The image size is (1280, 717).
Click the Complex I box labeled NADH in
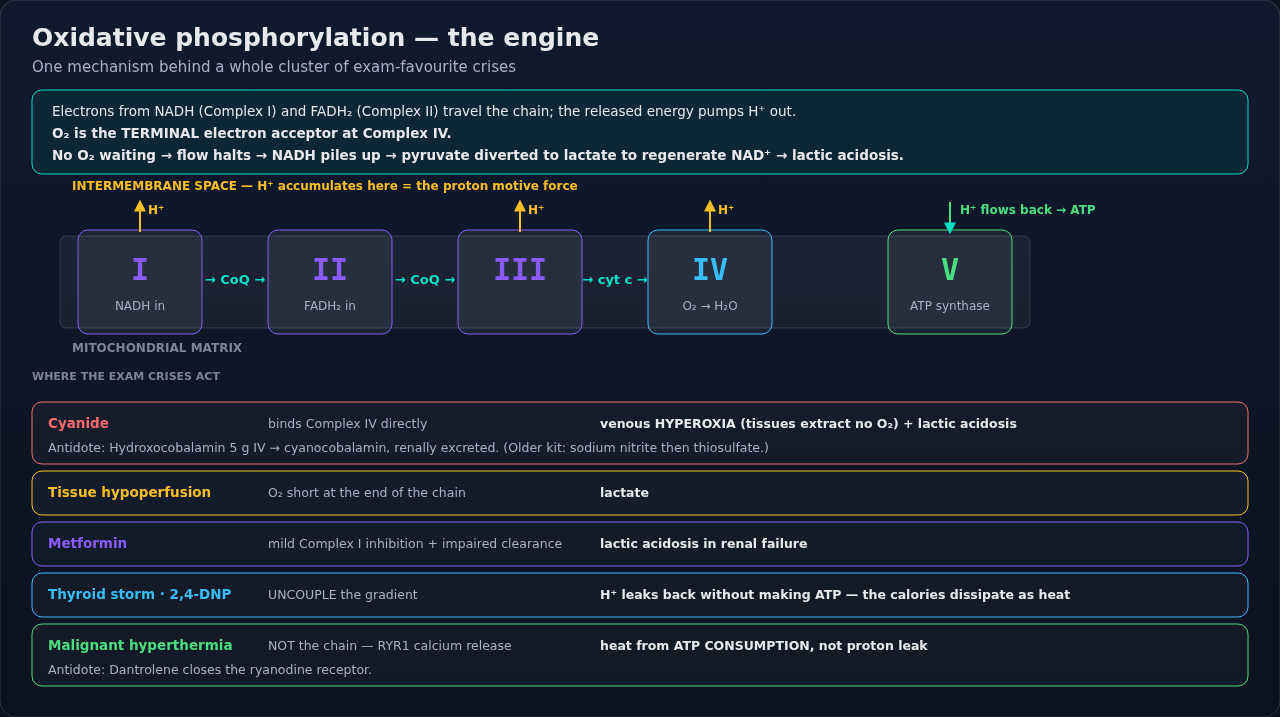(x=140, y=282)
